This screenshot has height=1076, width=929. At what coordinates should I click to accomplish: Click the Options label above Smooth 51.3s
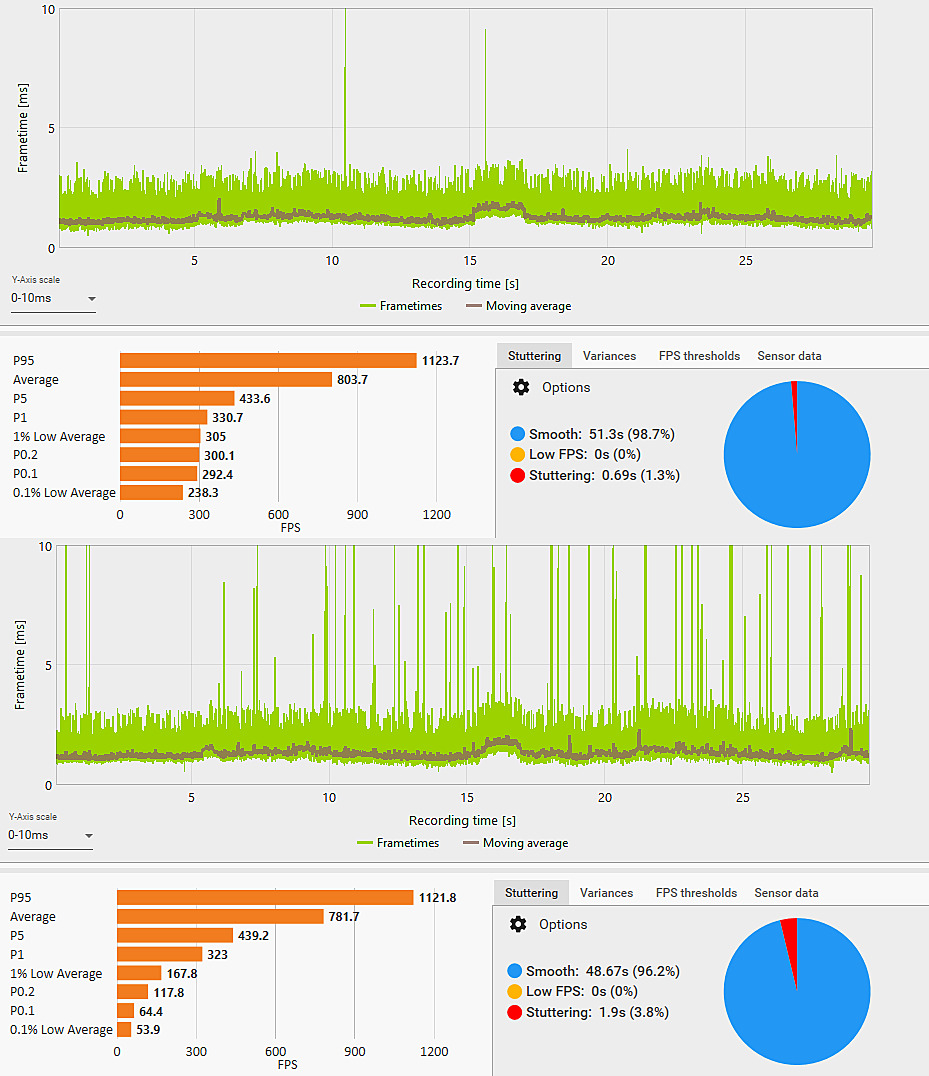(x=566, y=388)
